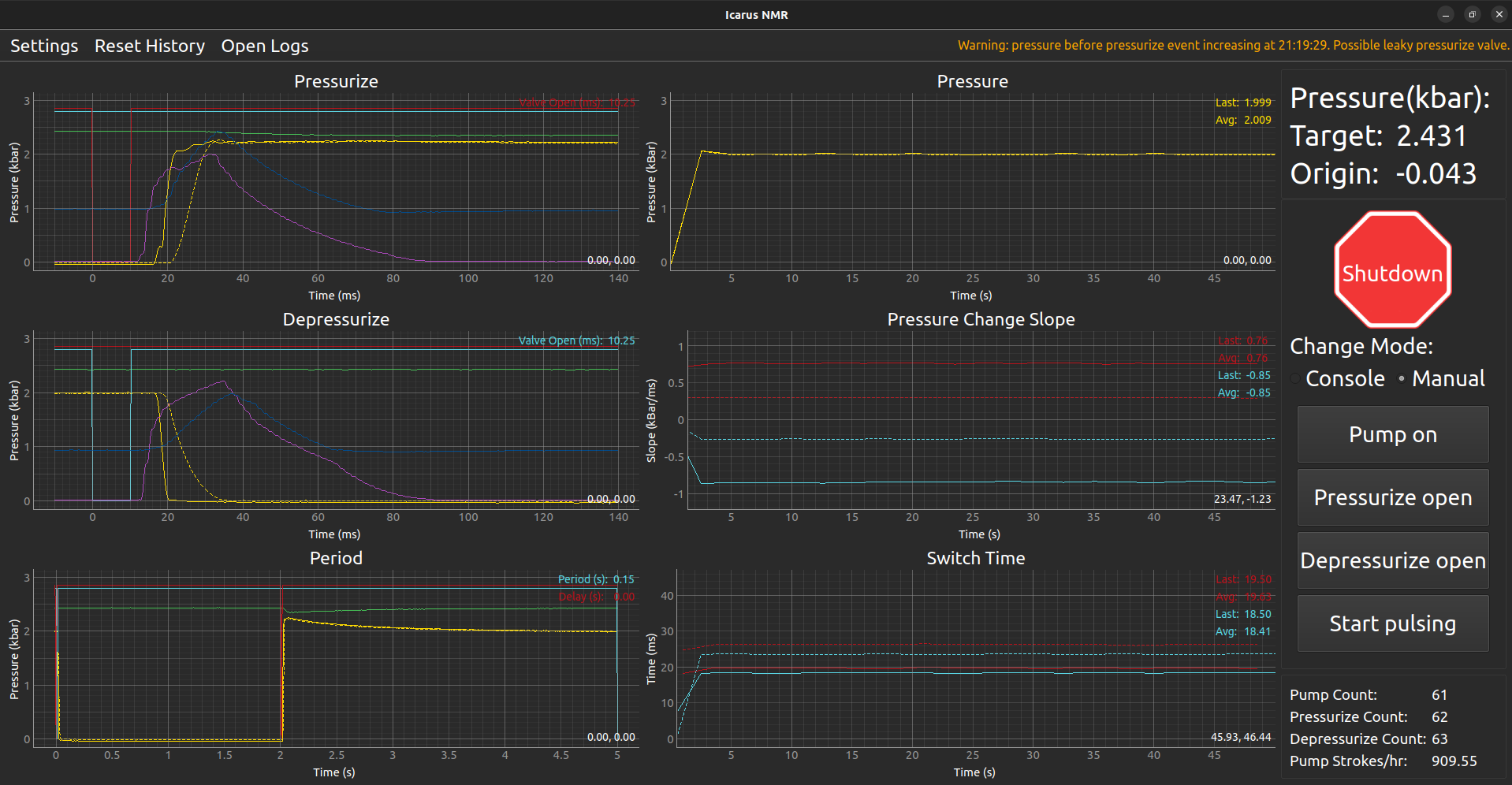This screenshot has height=785, width=1512.
Task: Turn the pump on
Action: coord(1392,434)
